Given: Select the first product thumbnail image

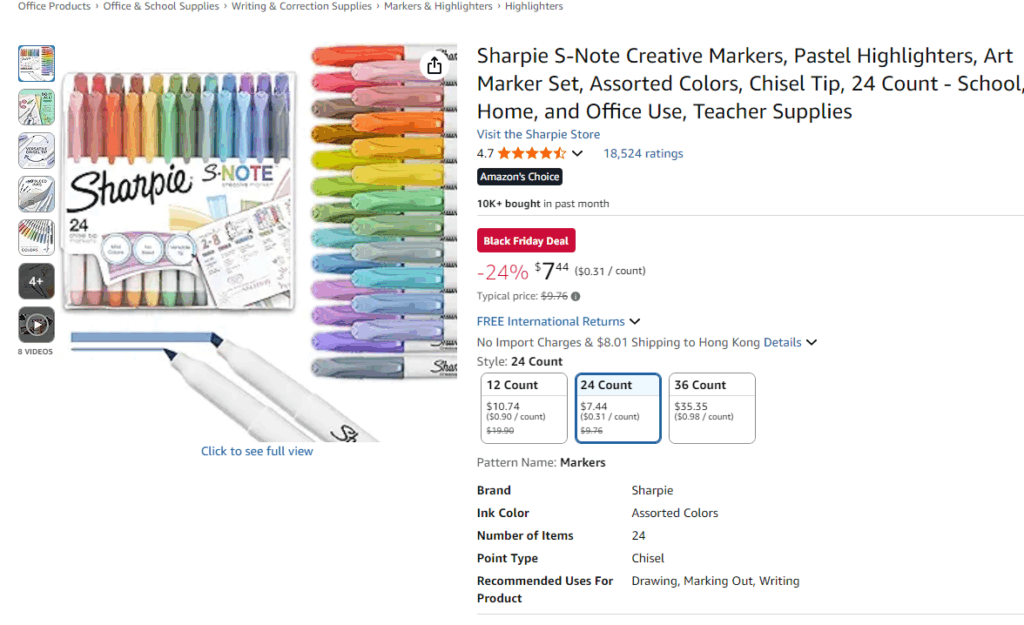Looking at the screenshot, I should [36, 63].
